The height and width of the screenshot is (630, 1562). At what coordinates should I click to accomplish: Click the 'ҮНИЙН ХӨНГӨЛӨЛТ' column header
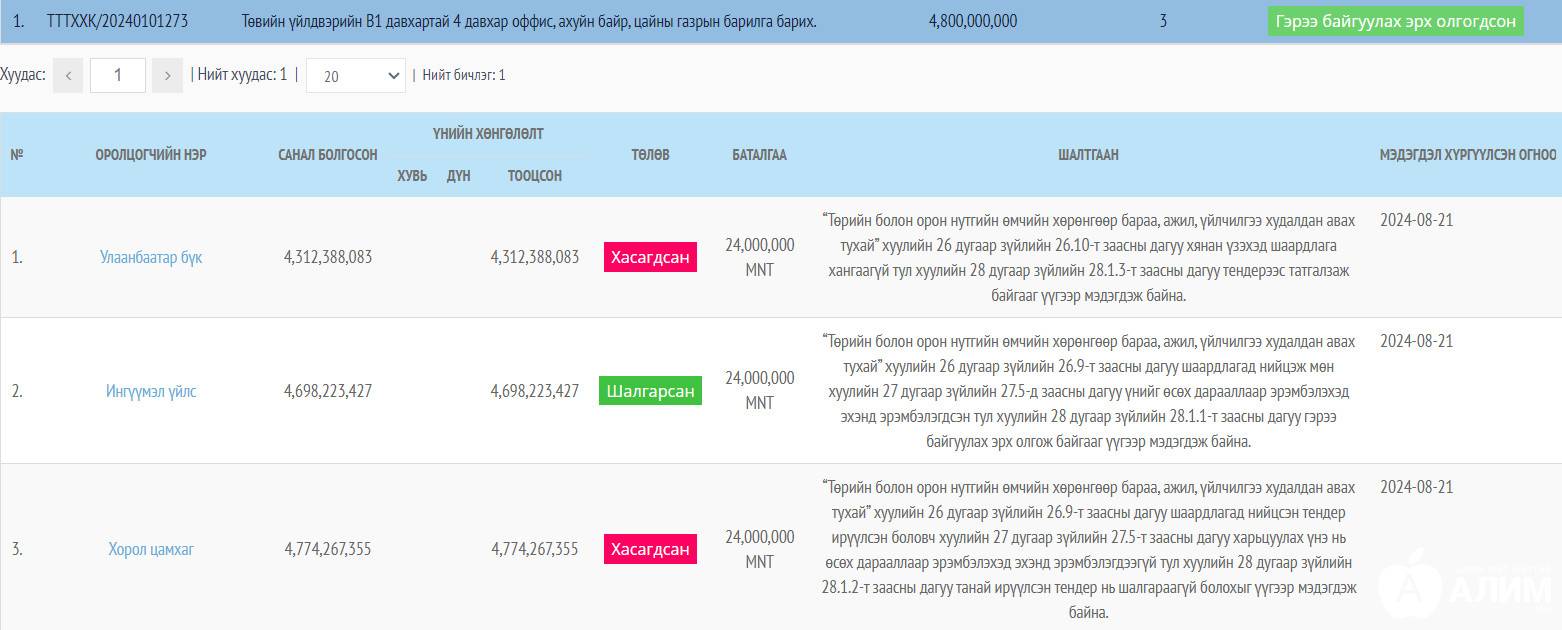pos(488,134)
